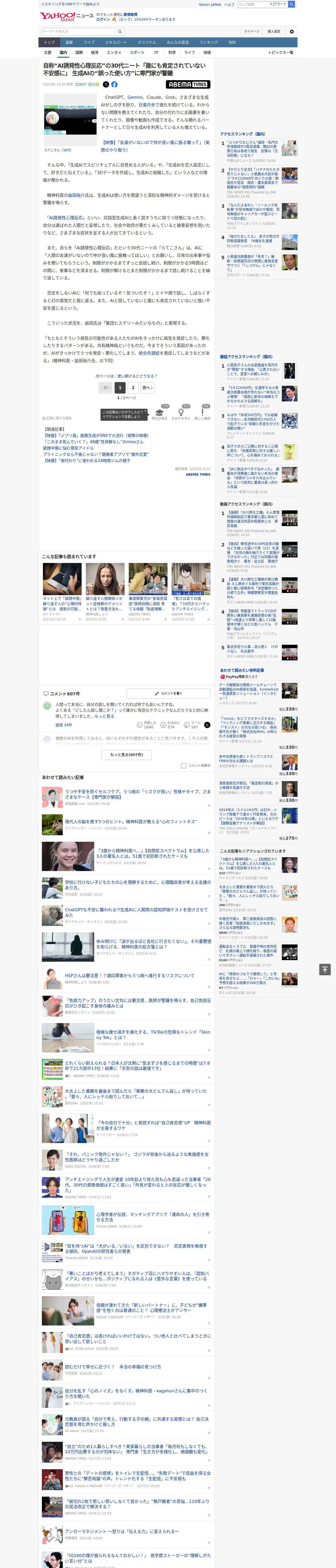Click the Yahoo! JAPAN news logo
Screen dimensions: 336x1568
(66, 16)
